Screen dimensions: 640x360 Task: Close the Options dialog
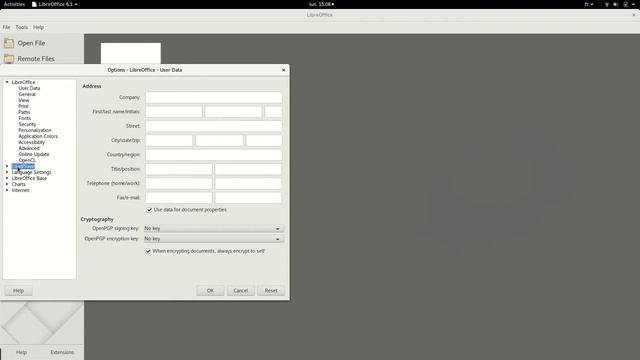coord(284,70)
